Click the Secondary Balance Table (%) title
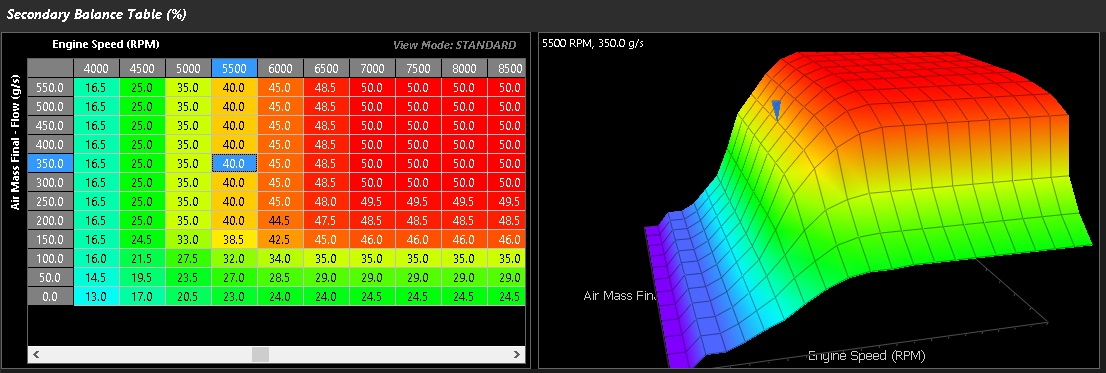 (x=97, y=13)
